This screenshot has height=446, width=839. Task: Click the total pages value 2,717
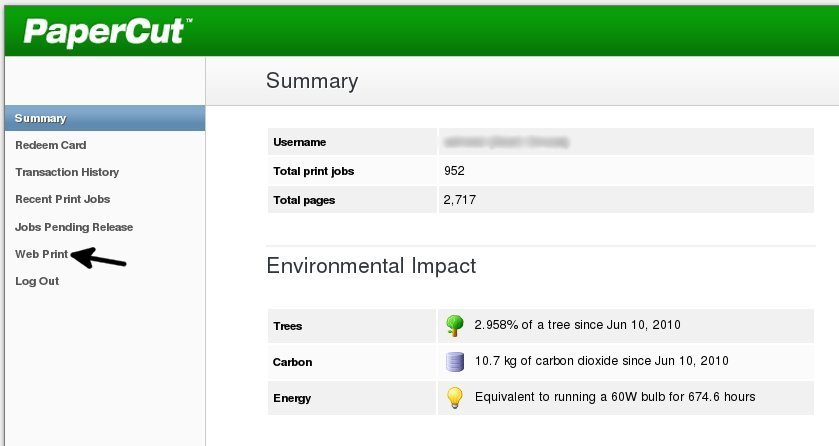[459, 200]
